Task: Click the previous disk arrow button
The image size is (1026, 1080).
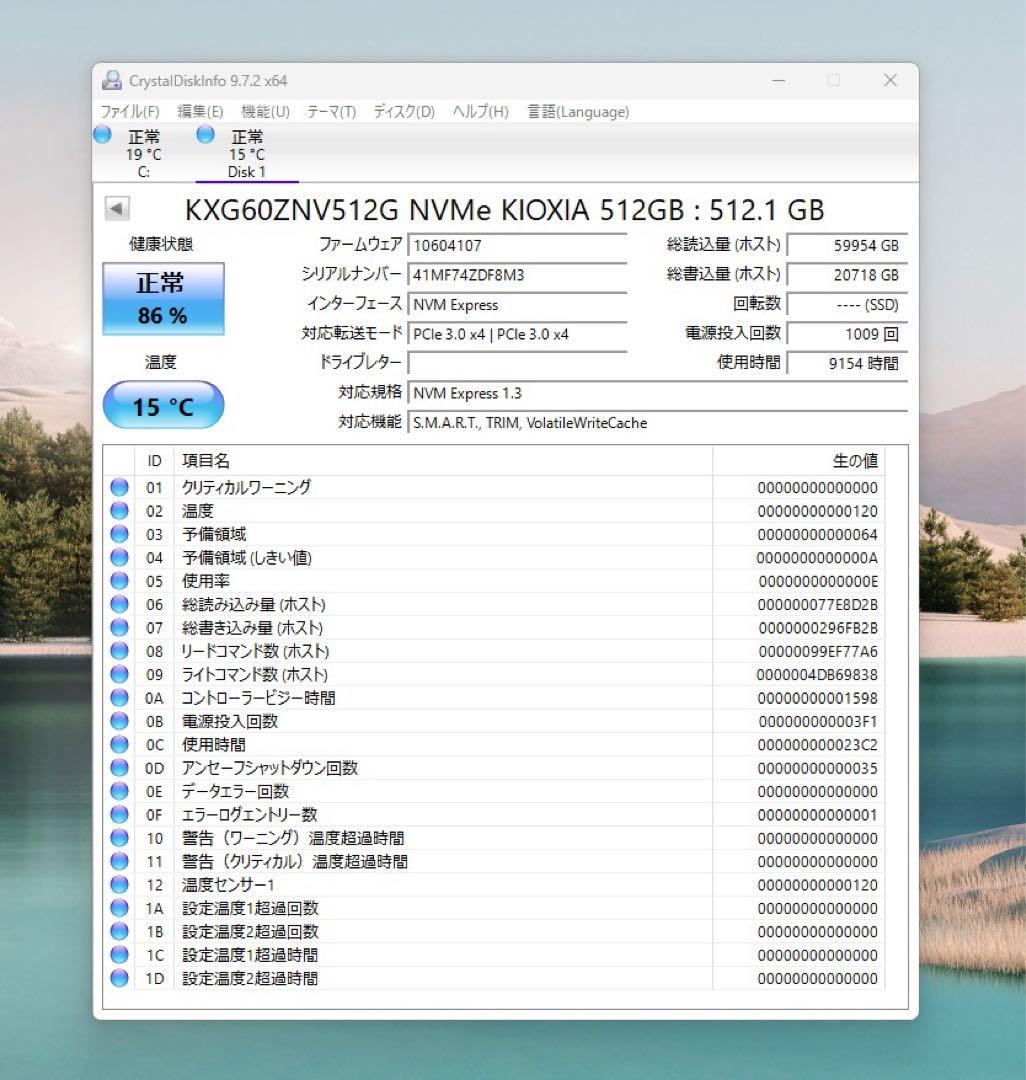Action: [117, 208]
